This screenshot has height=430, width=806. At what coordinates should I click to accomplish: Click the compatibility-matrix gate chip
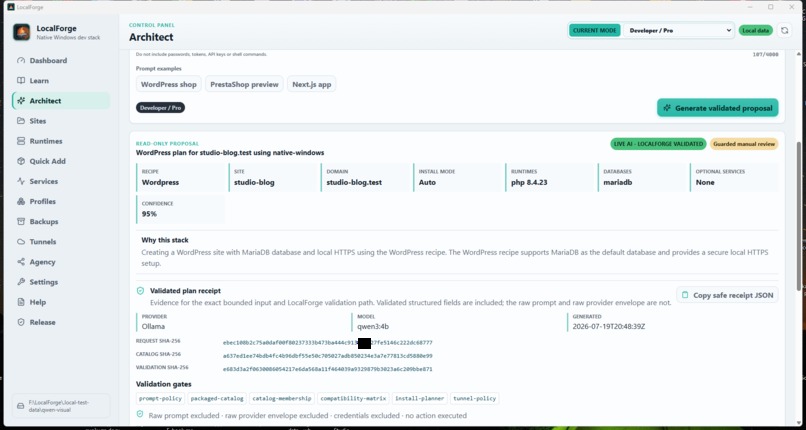[x=353, y=398]
